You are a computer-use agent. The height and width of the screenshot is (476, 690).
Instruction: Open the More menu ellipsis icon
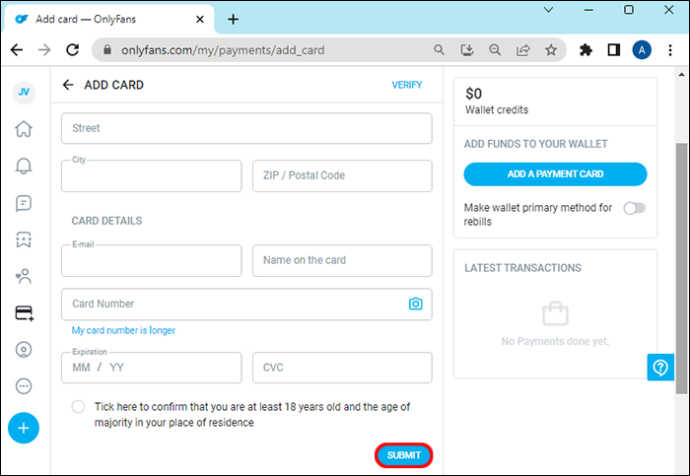click(x=24, y=386)
